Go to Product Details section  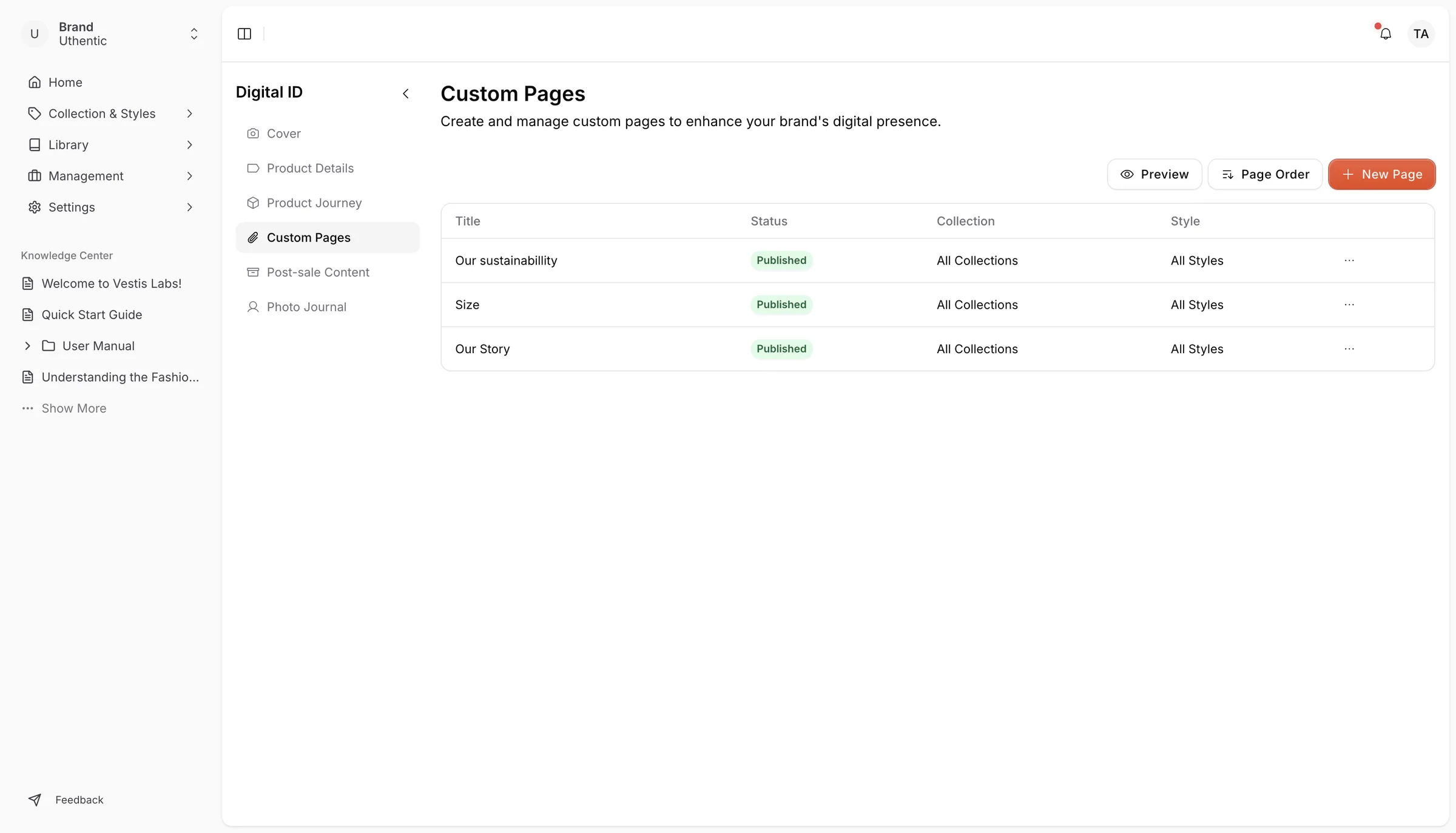tap(328, 168)
